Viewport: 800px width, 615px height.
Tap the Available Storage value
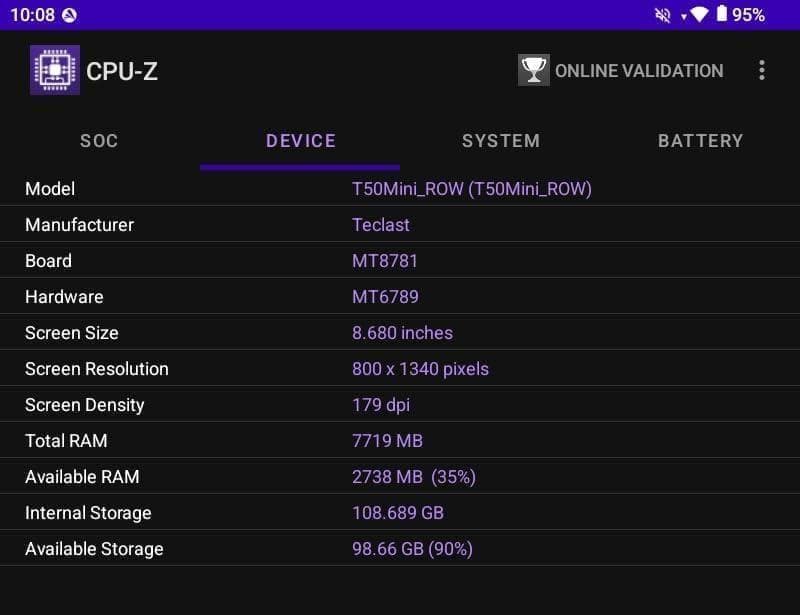(412, 549)
